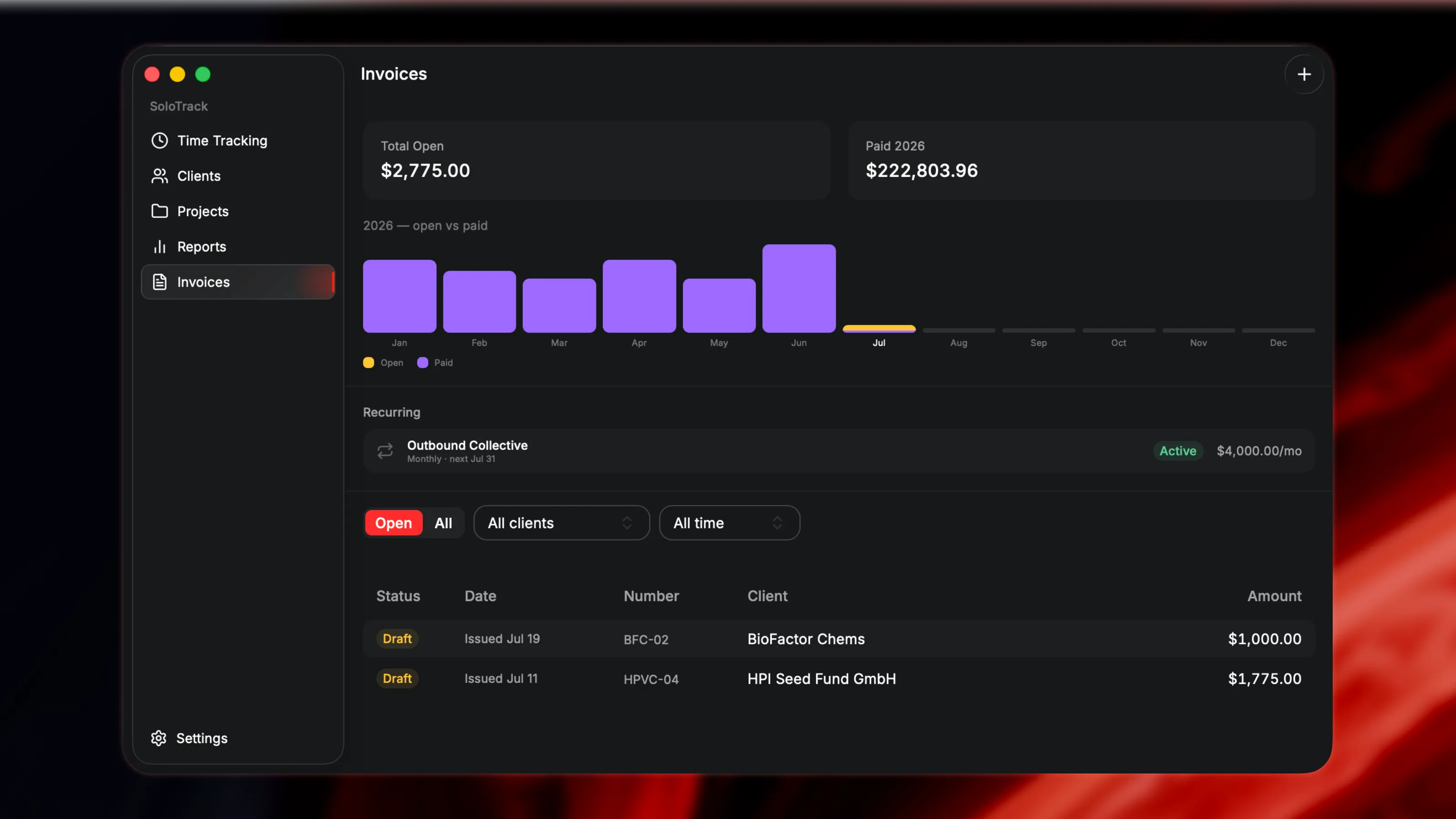Open the BioFactor Chems invoice row
Image resolution: width=1456 pixels, height=819 pixels.
(x=839, y=639)
